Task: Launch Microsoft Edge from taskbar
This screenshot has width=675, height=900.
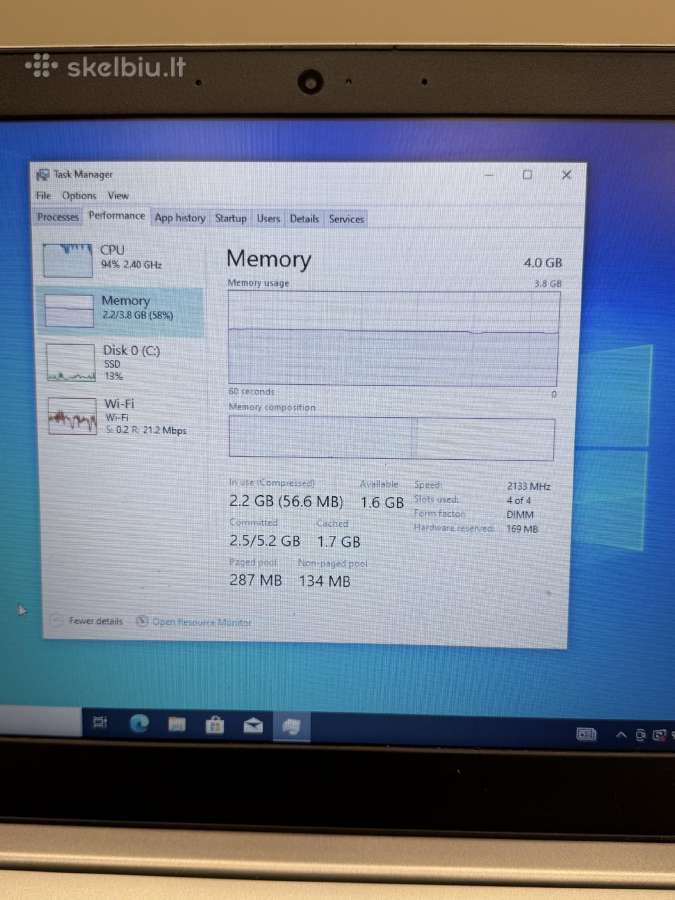Action: point(139,723)
